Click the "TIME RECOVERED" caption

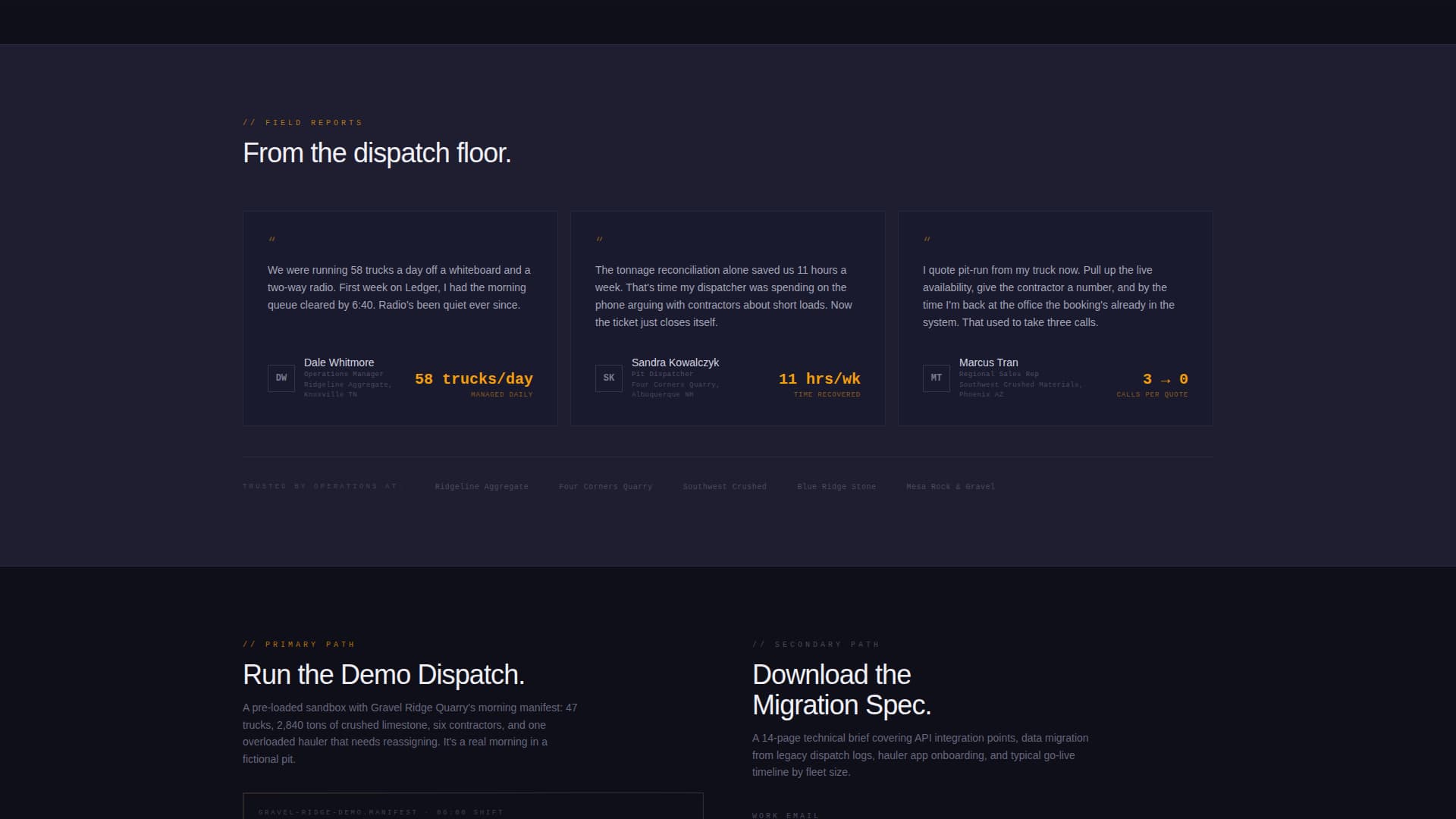coord(827,394)
